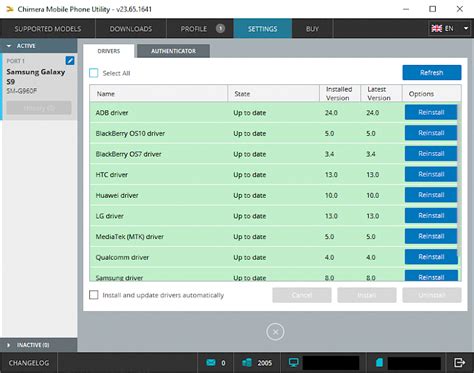Click the grayed Uninstall button
This screenshot has height=373, width=474.
[x=432, y=295]
